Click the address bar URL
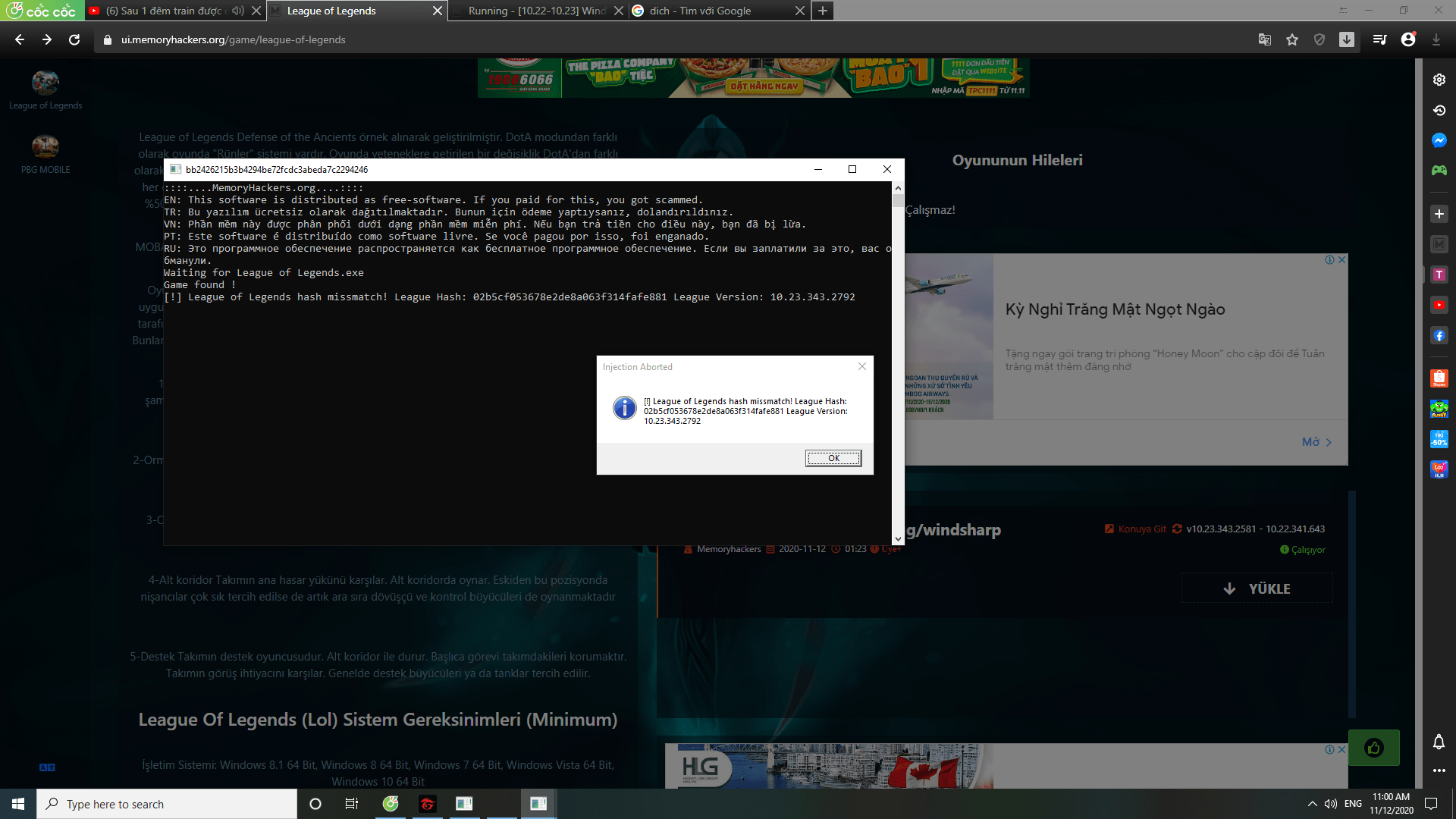 pyautogui.click(x=233, y=39)
